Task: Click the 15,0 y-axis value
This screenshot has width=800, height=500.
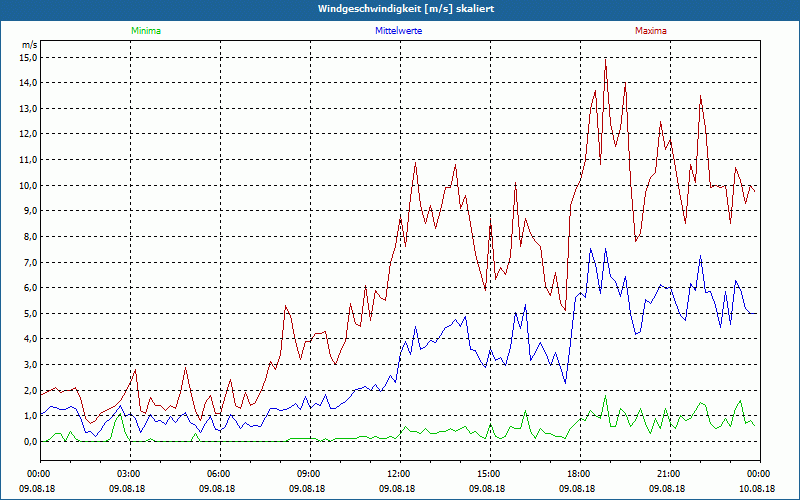Action: coord(28,57)
